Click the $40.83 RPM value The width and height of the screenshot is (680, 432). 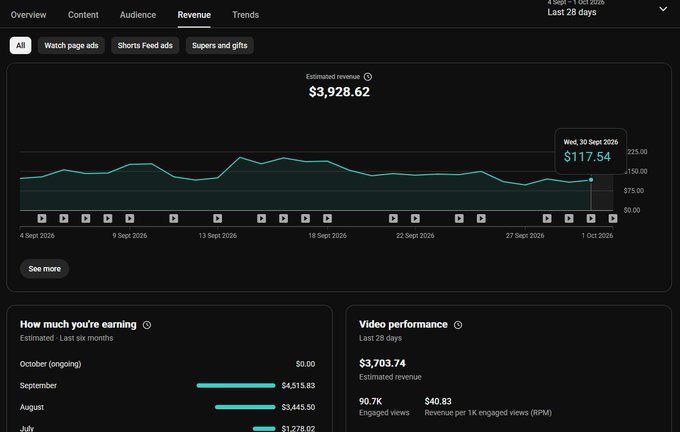click(x=438, y=401)
